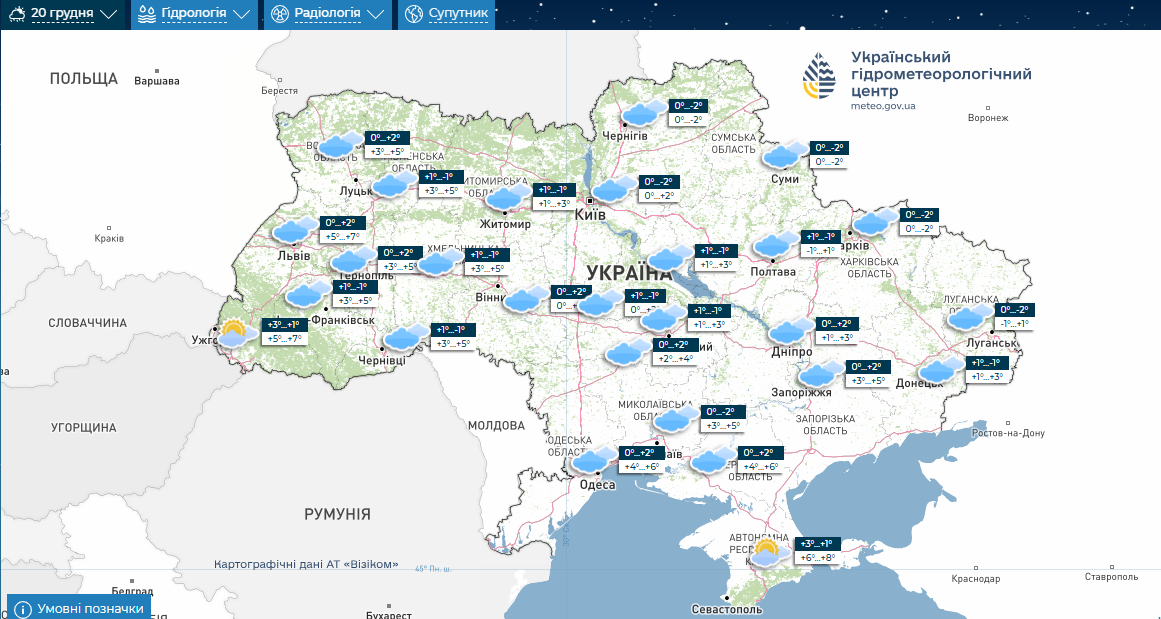Viewport: 1161px width, 619px height.
Task: Click the sun-and-cloud icon over Crimea
Action: coord(767,552)
